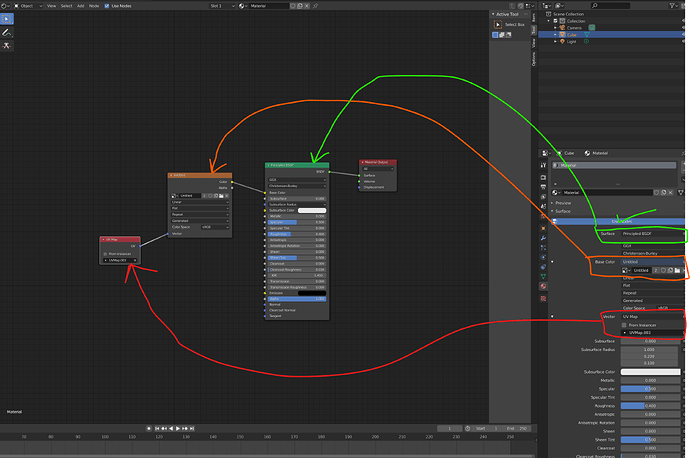
Task: Open Linear interpolation dropdown in texture node
Action: [200, 202]
